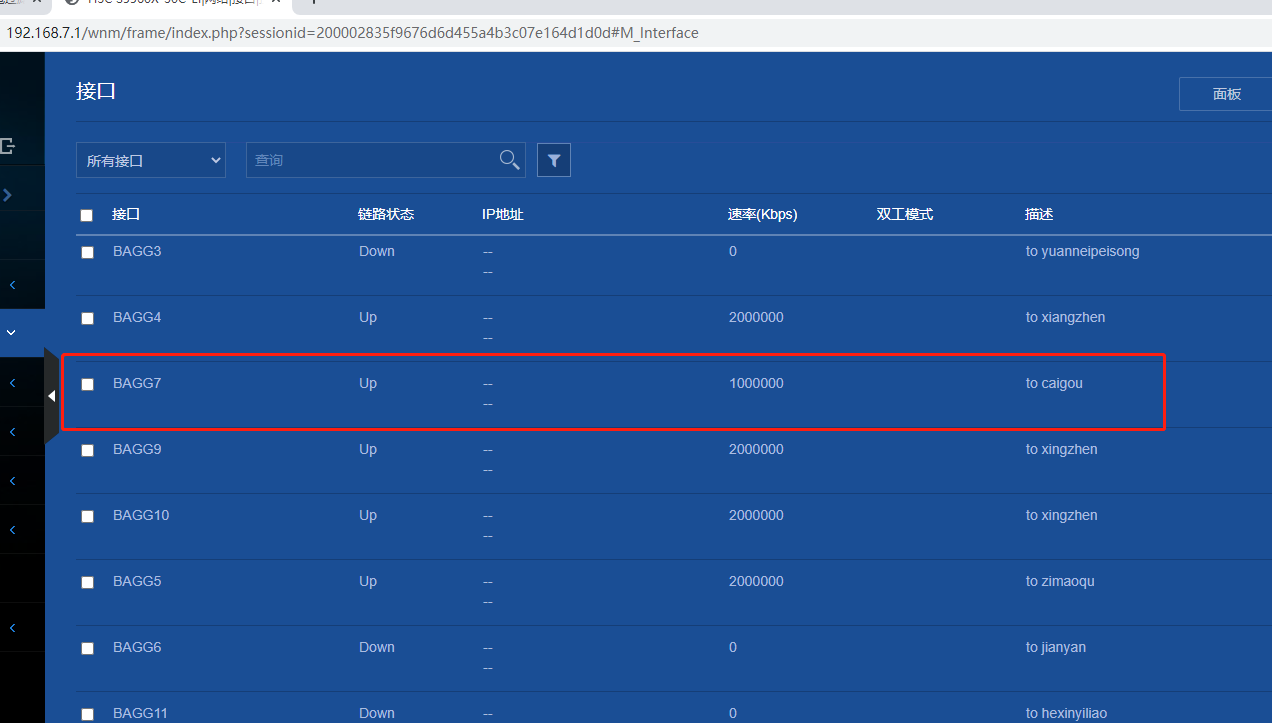The height and width of the screenshot is (723, 1272).
Task: Check the BAGG11 row checkbox
Action: tap(87, 714)
